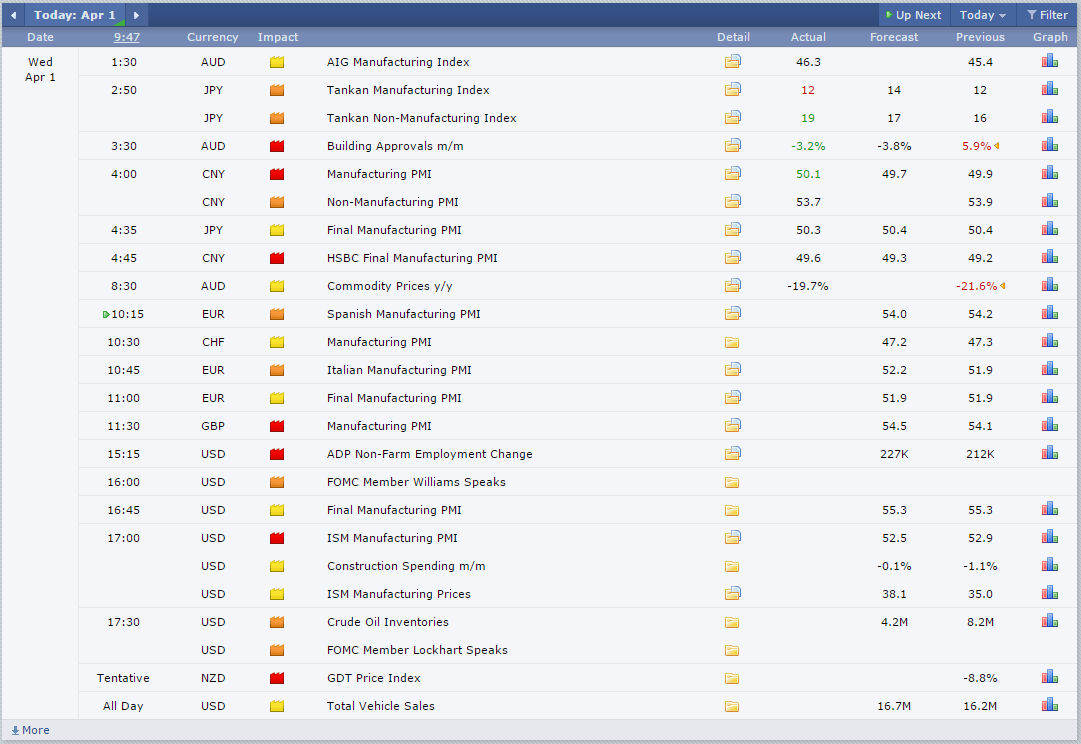Select Spanish Manufacturing PMI event
Viewport: 1081px width, 744px height.
click(404, 314)
